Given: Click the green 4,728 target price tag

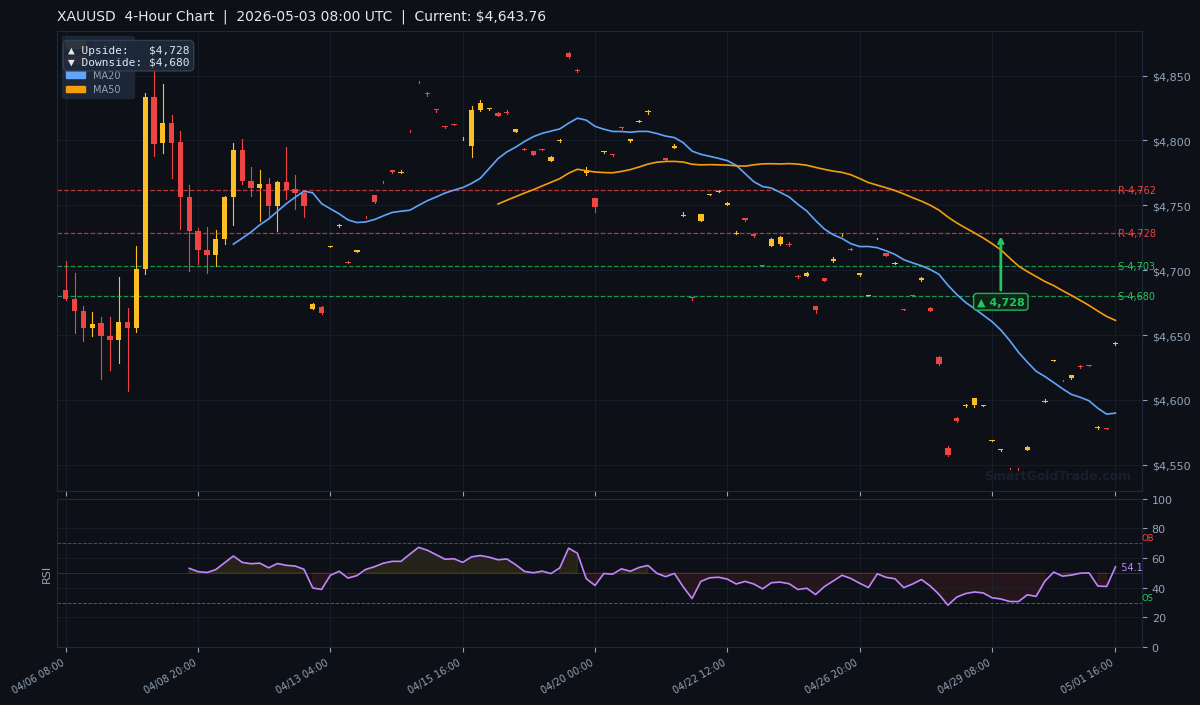Looking at the screenshot, I should coord(1000,302).
